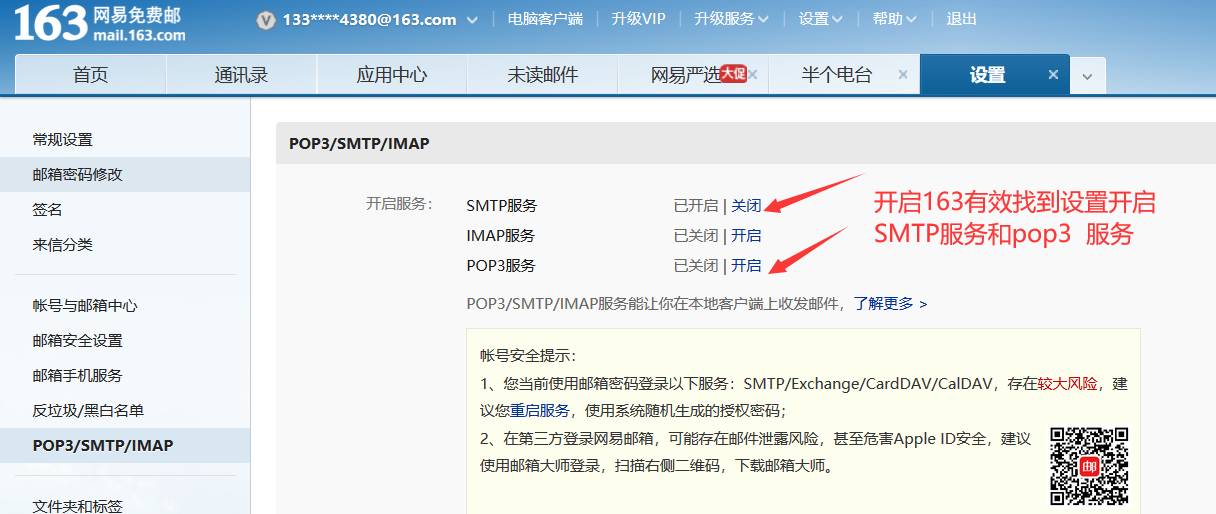Open 签名 settings in the sidebar
This screenshot has width=1216, height=514.
[x=47, y=209]
